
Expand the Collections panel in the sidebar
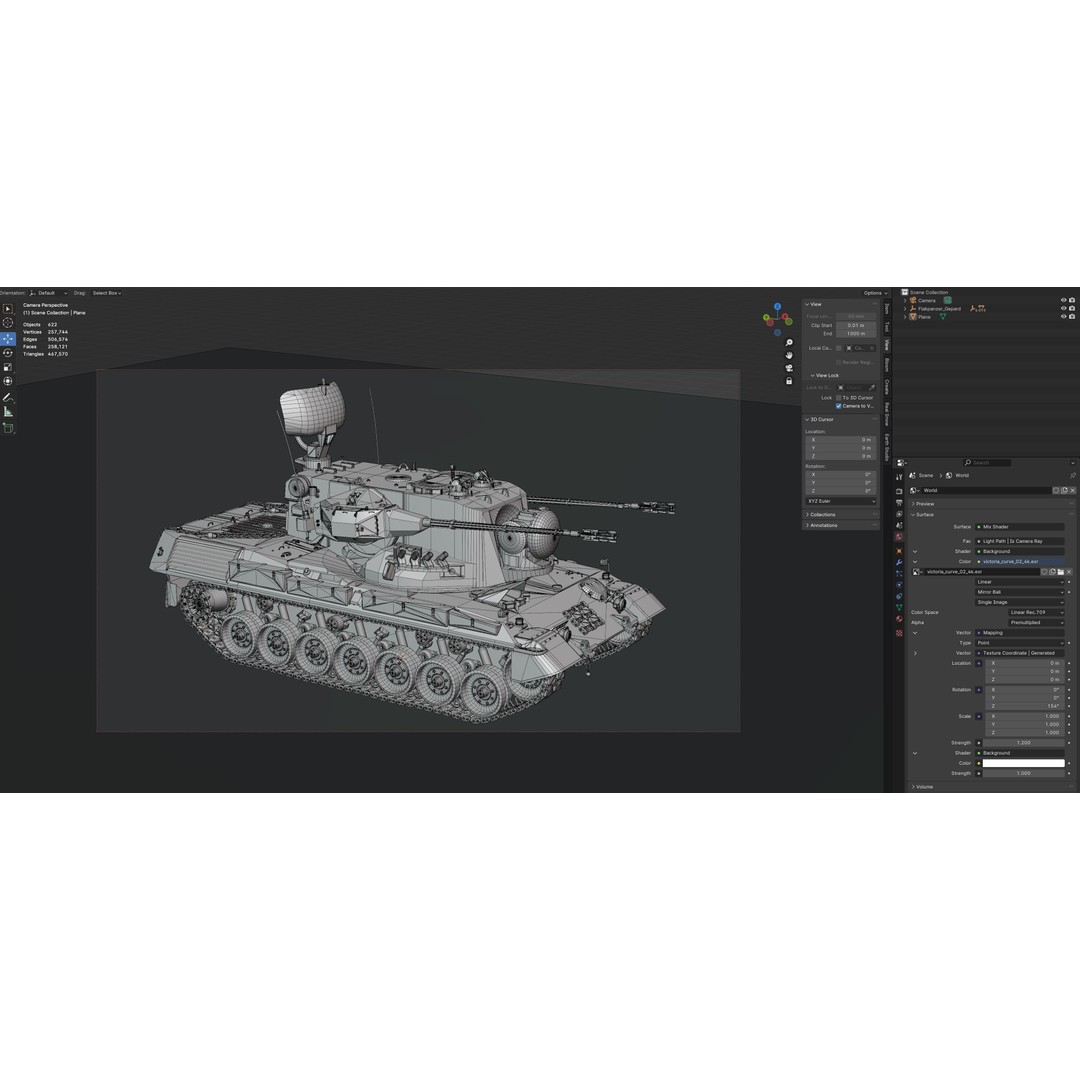click(822, 513)
